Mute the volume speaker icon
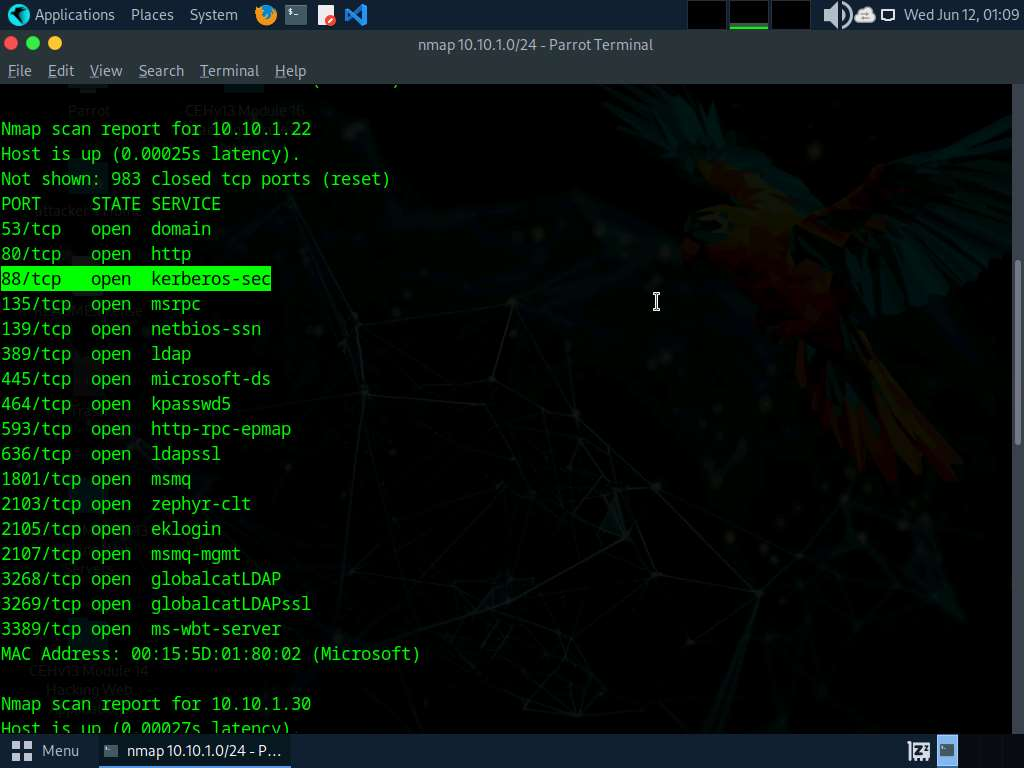 click(836, 15)
